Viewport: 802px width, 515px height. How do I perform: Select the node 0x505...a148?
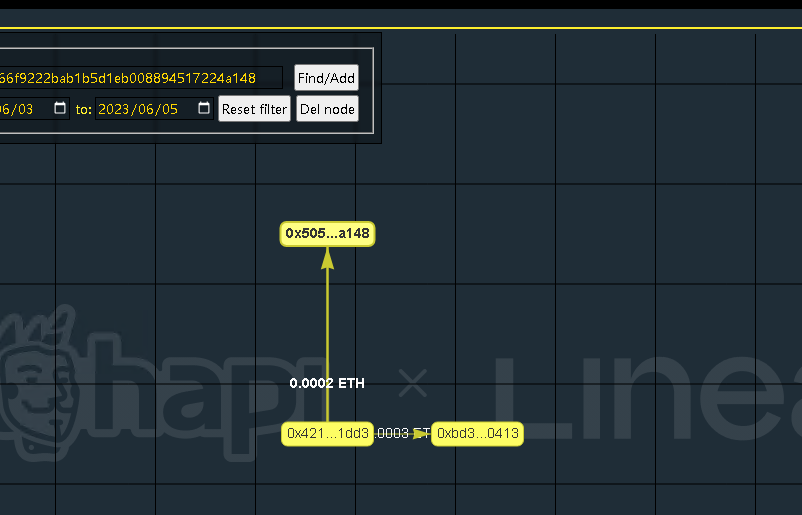327,234
